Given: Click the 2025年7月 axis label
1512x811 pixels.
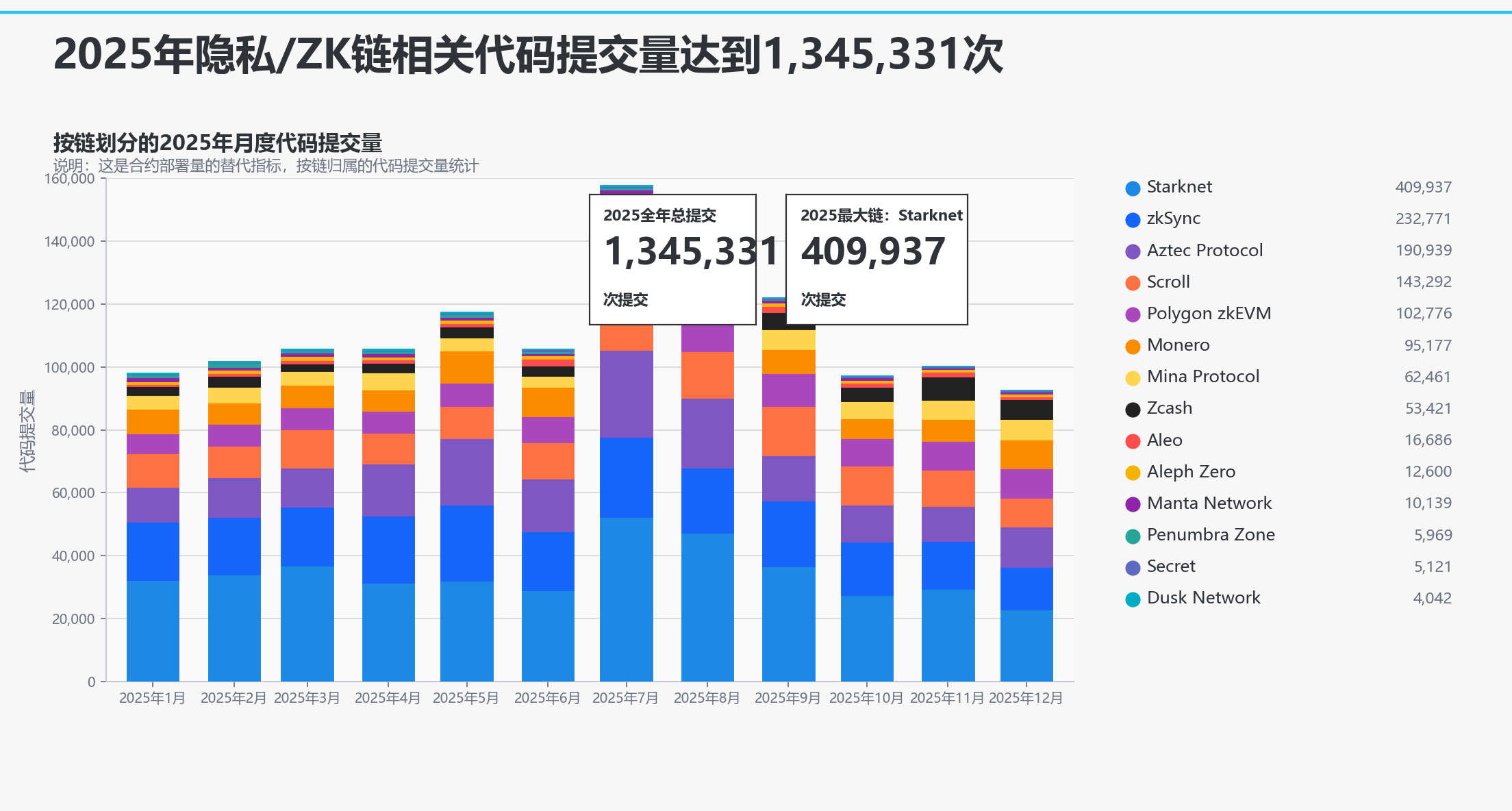Looking at the screenshot, I should pos(625,698).
